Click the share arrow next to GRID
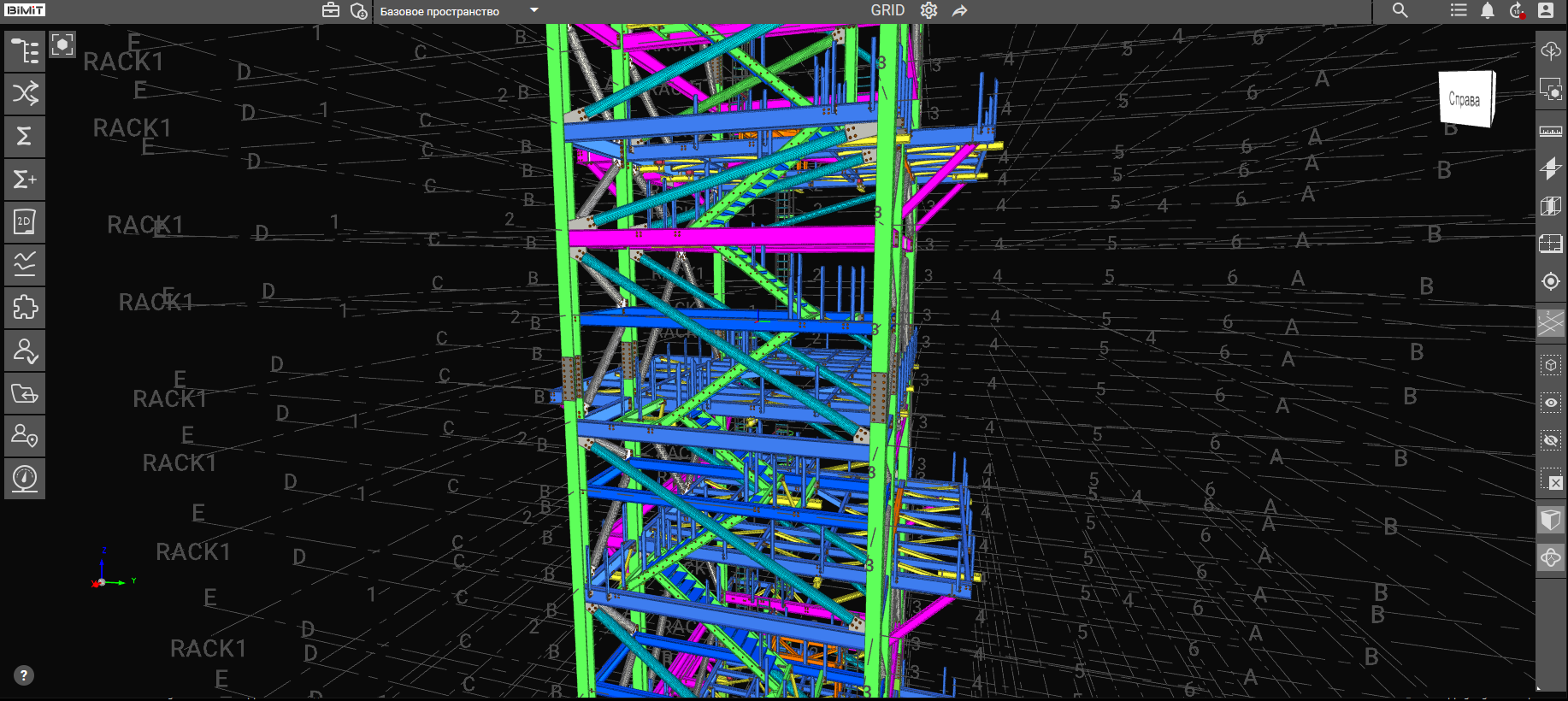The image size is (1568, 701). [x=960, y=10]
